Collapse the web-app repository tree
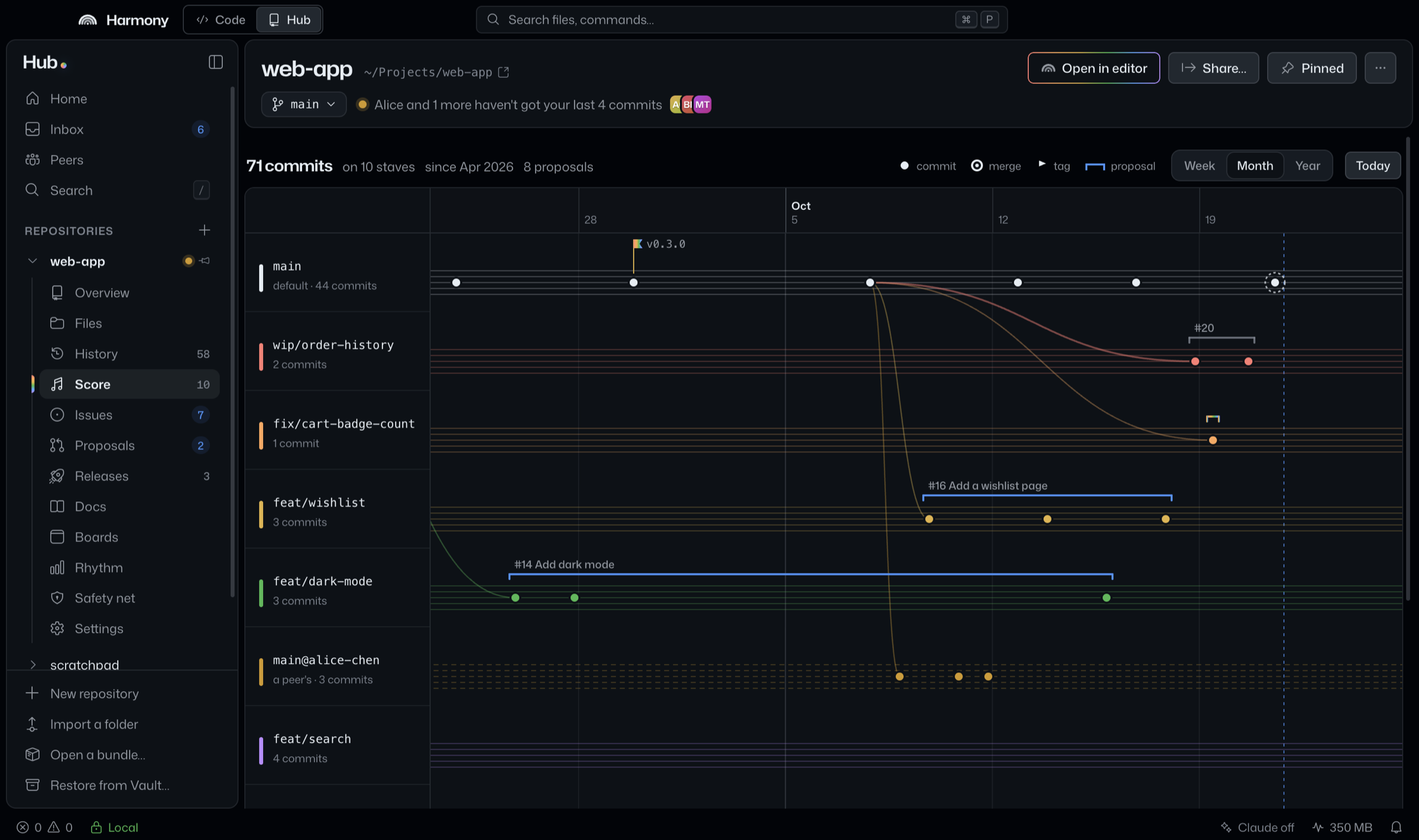1419x840 pixels. pyautogui.click(x=33, y=261)
